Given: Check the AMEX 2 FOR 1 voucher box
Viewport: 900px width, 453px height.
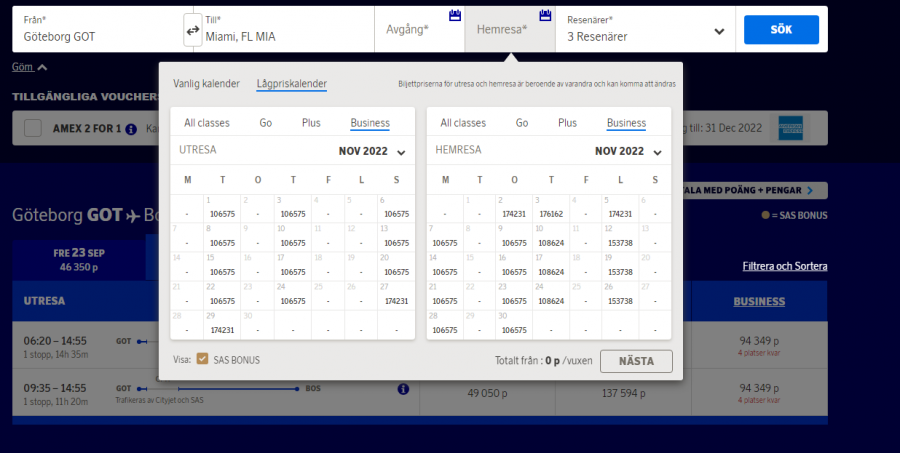Looking at the screenshot, I should pos(33,128).
